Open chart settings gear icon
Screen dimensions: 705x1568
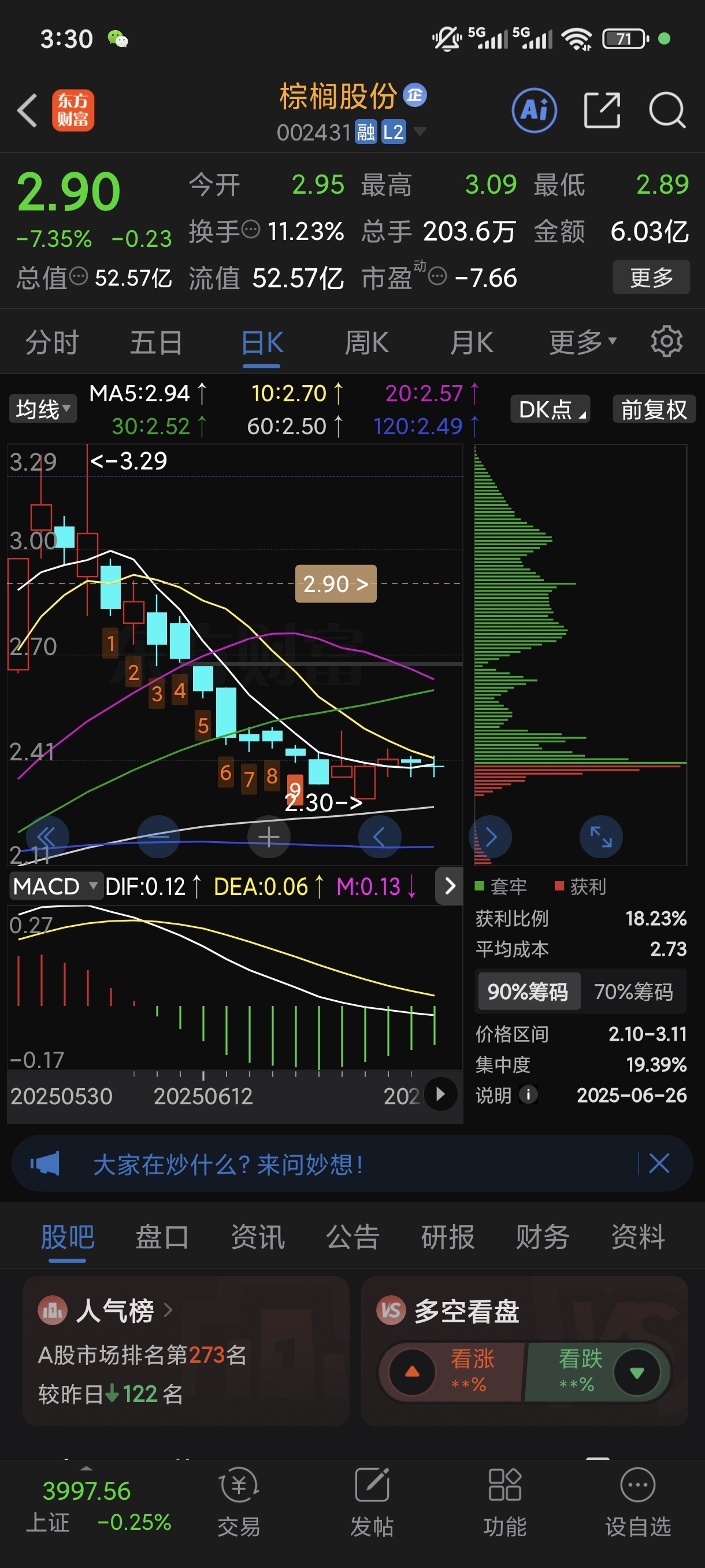tap(666, 342)
